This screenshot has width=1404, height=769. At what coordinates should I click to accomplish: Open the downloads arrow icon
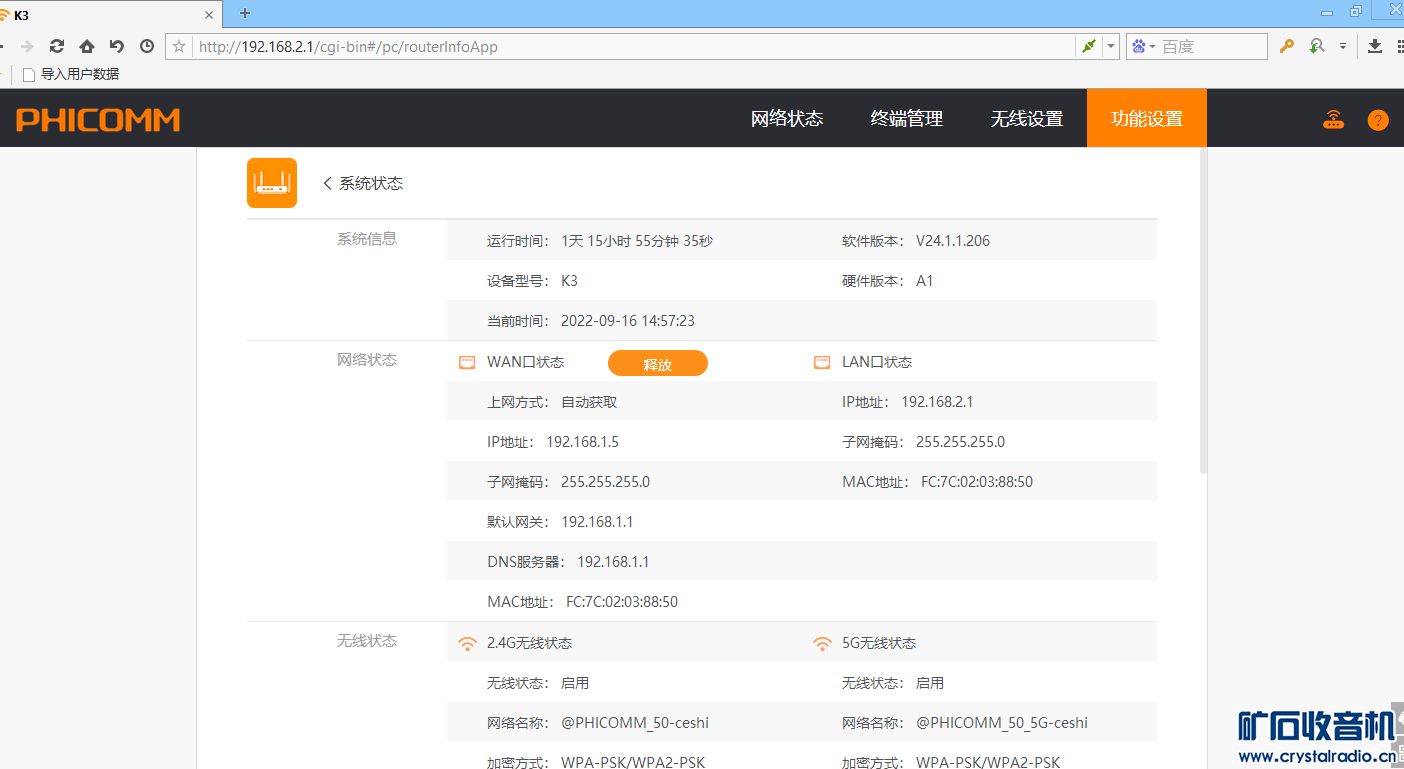[x=1375, y=46]
